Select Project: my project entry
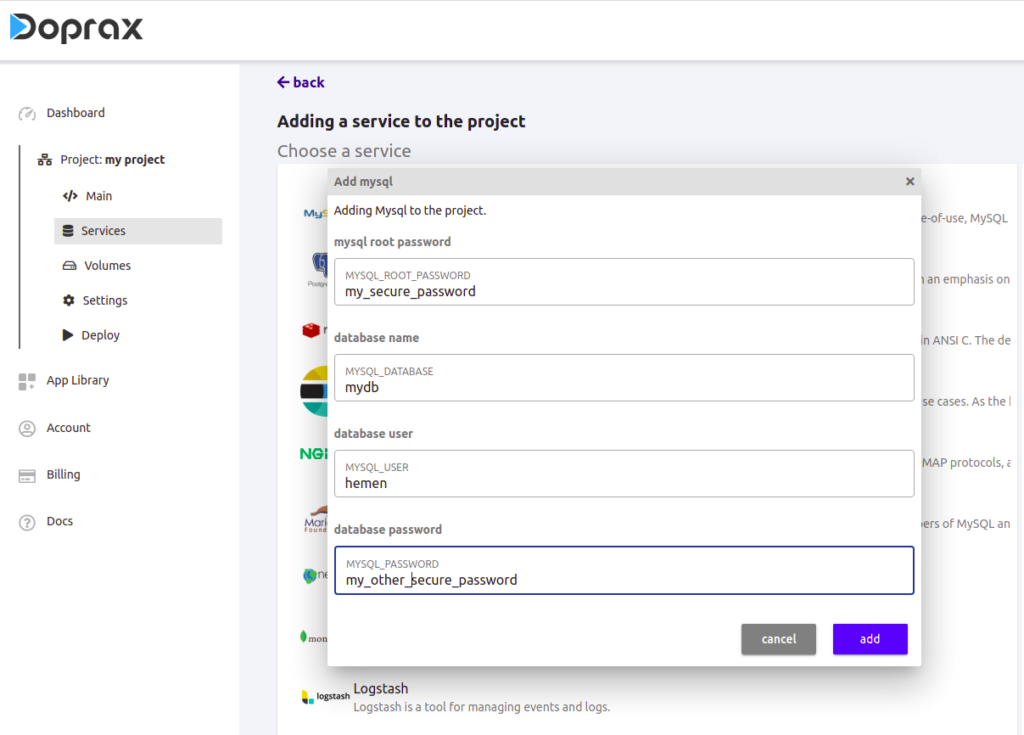This screenshot has width=1024, height=735. [x=112, y=159]
